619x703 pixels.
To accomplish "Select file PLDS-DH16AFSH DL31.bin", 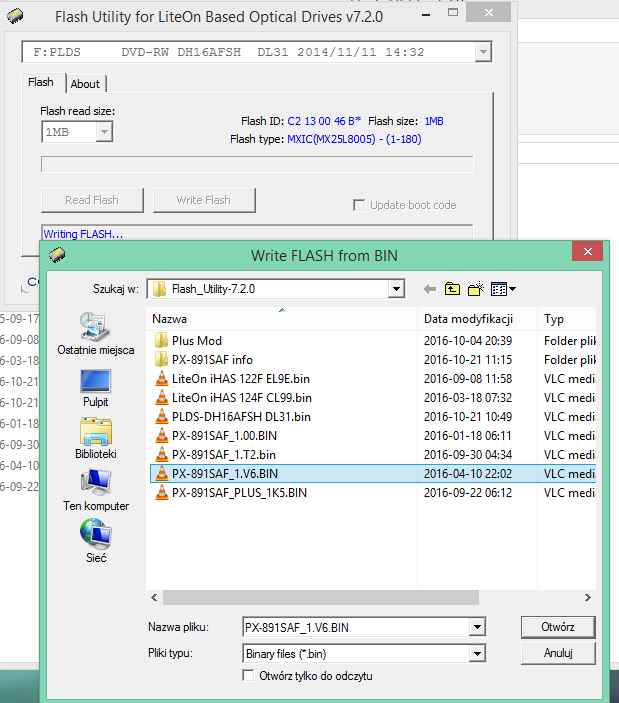I will pyautogui.click(x=241, y=417).
